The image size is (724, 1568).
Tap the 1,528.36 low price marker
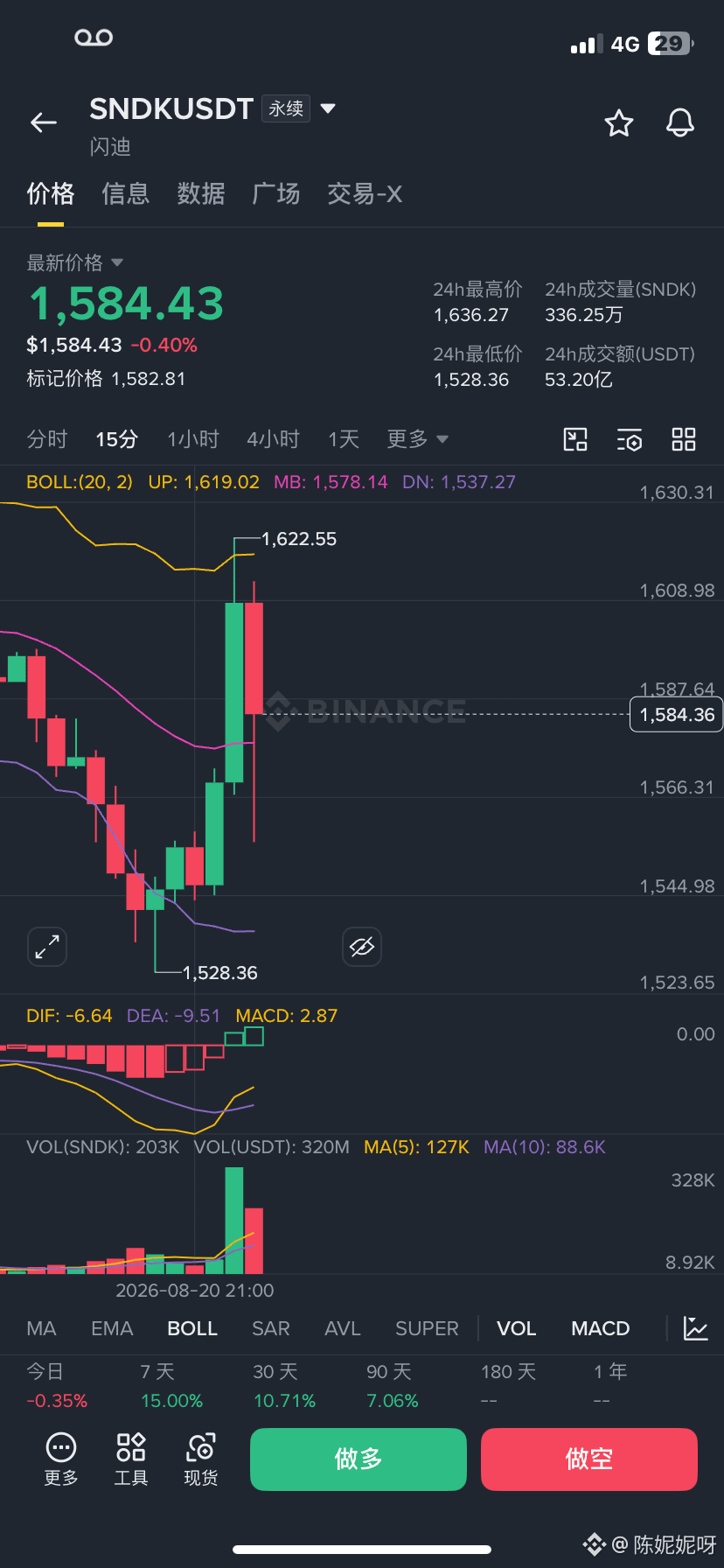coord(220,973)
